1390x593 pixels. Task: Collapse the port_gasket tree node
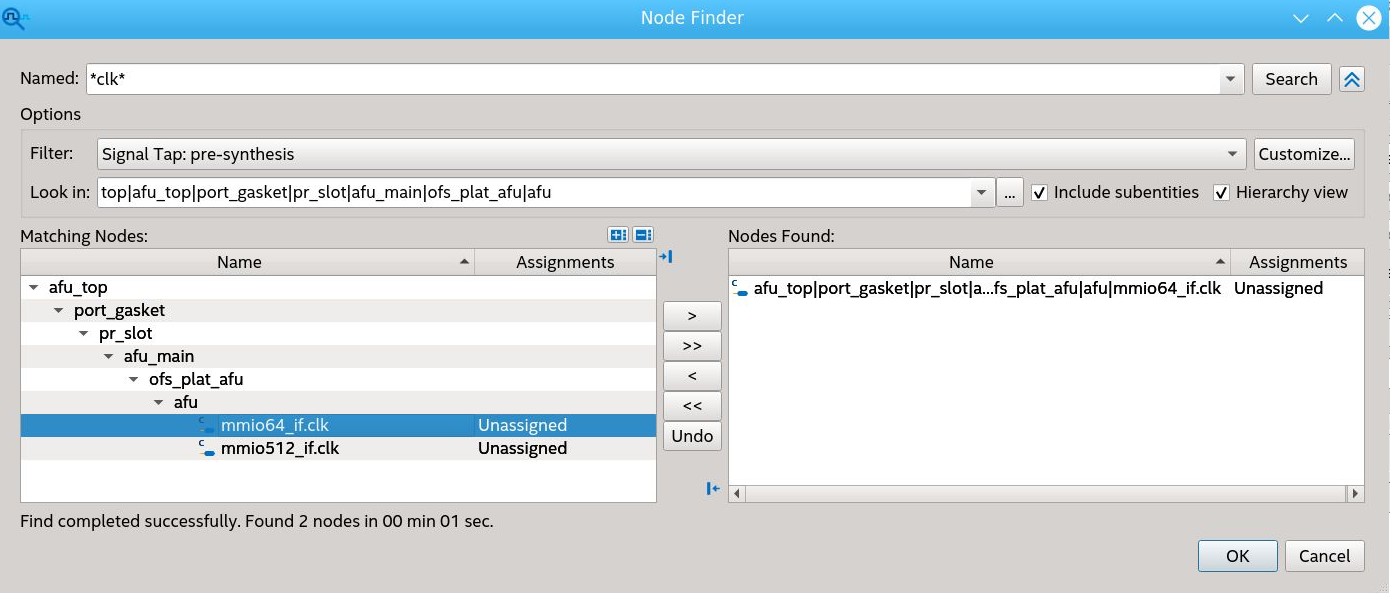point(59,311)
